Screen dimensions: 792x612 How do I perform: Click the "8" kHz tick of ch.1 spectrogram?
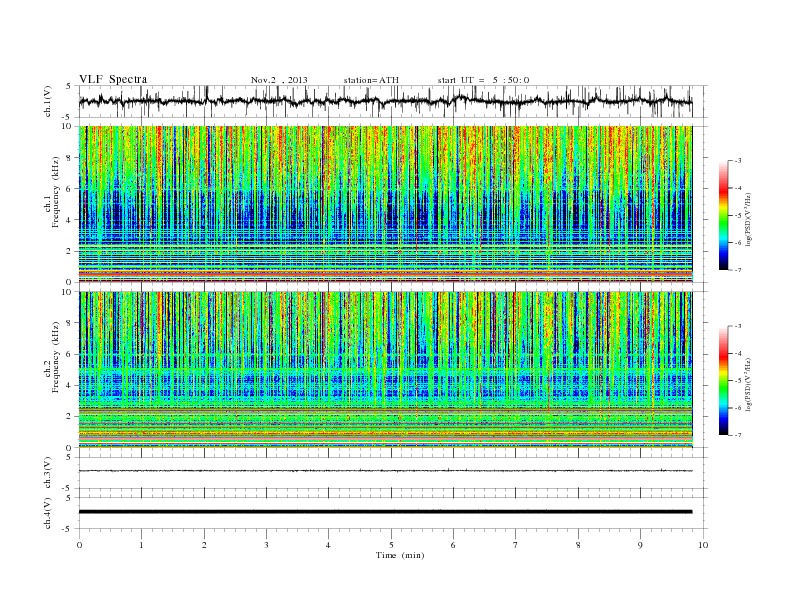tap(70, 158)
